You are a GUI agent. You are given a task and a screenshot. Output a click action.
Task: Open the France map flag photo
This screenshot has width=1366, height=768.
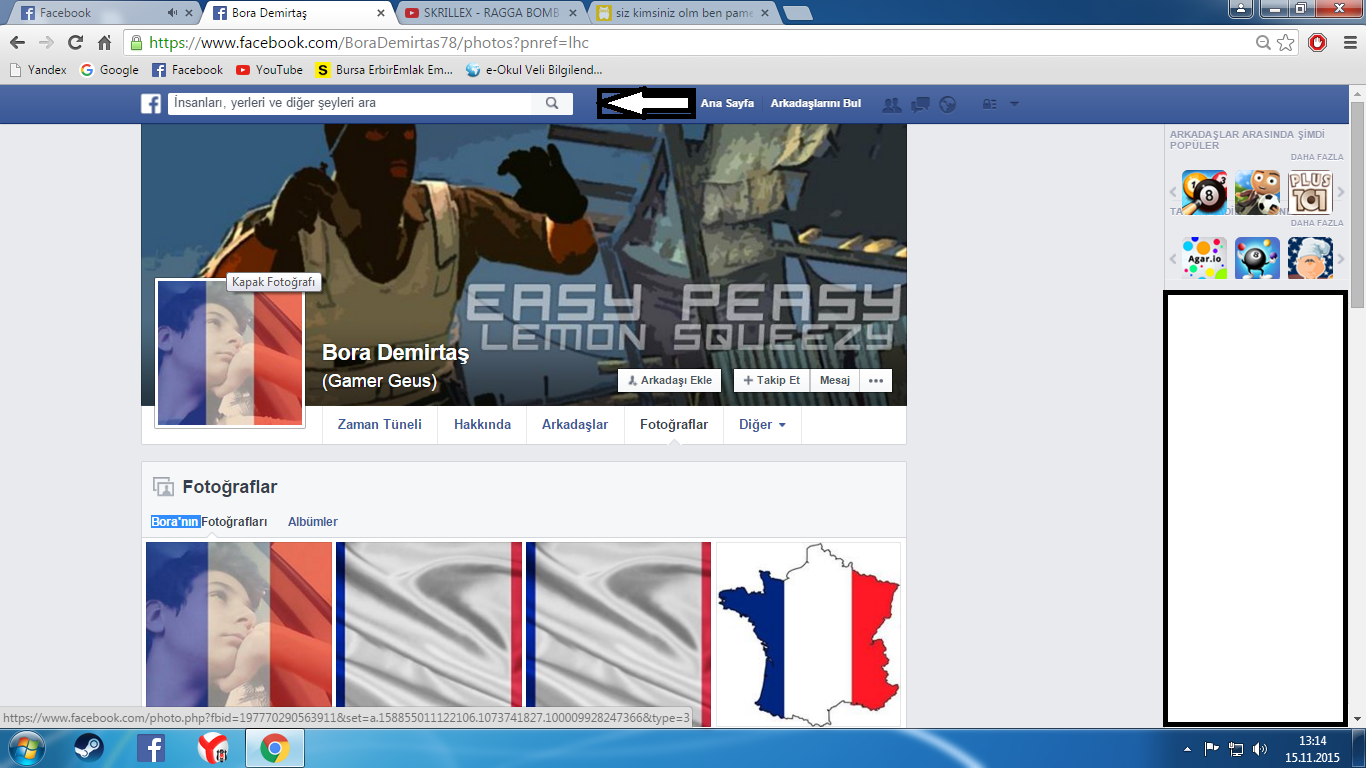tap(808, 634)
